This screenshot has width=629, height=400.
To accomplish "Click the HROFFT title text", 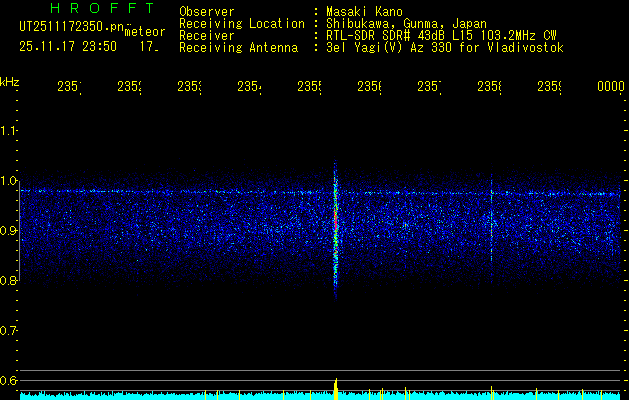I will tap(103, 8).
